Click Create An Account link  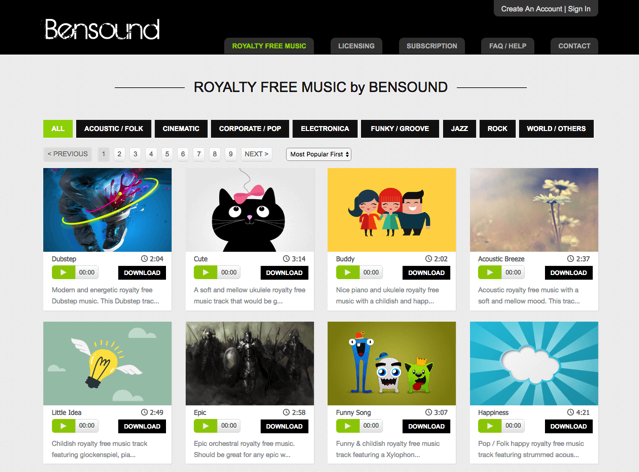click(x=531, y=9)
